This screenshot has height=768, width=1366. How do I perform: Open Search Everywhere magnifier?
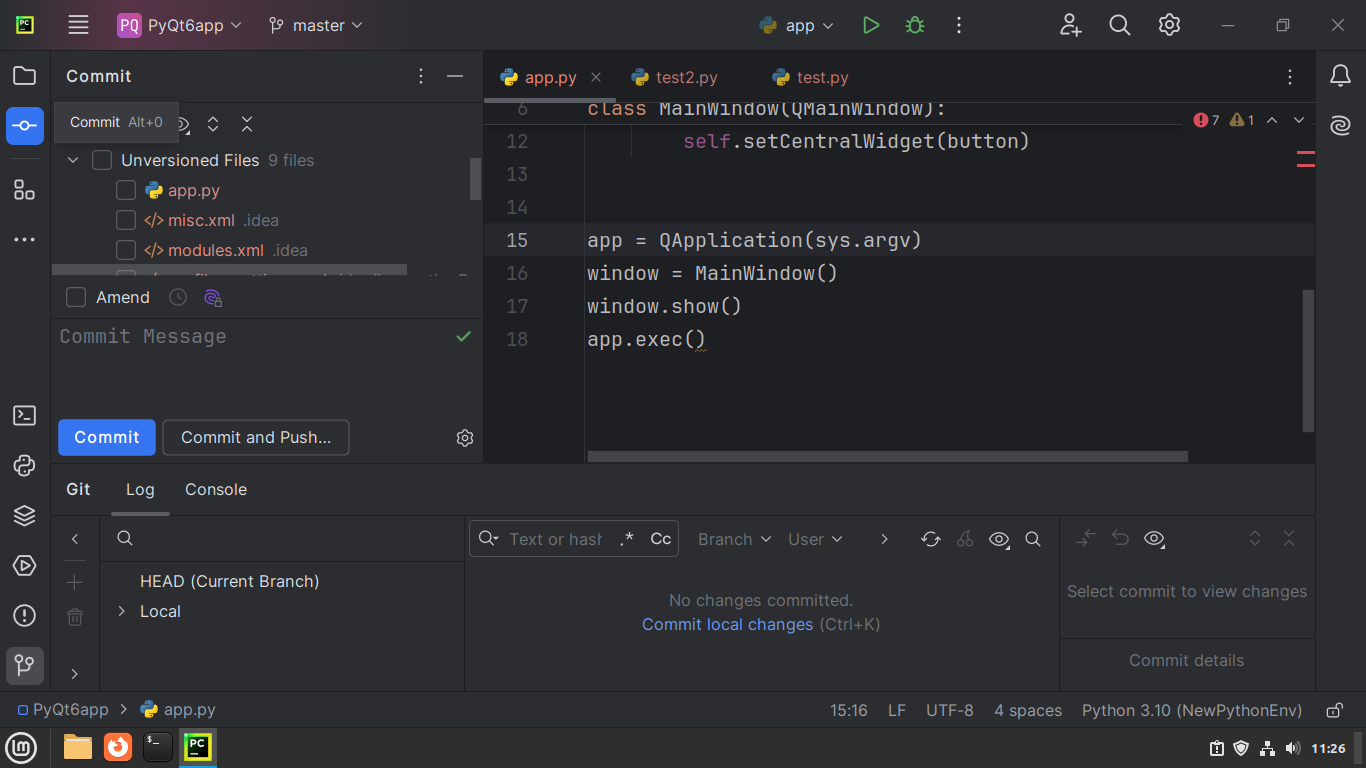(x=1120, y=26)
